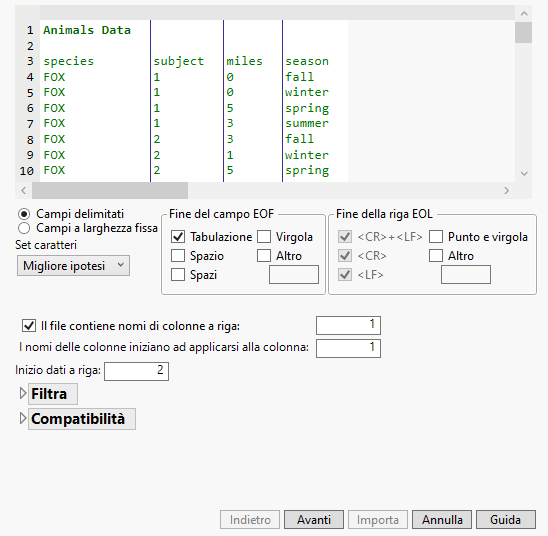
Task: Enable Spazi delimiter checkbox
Action: (178, 274)
